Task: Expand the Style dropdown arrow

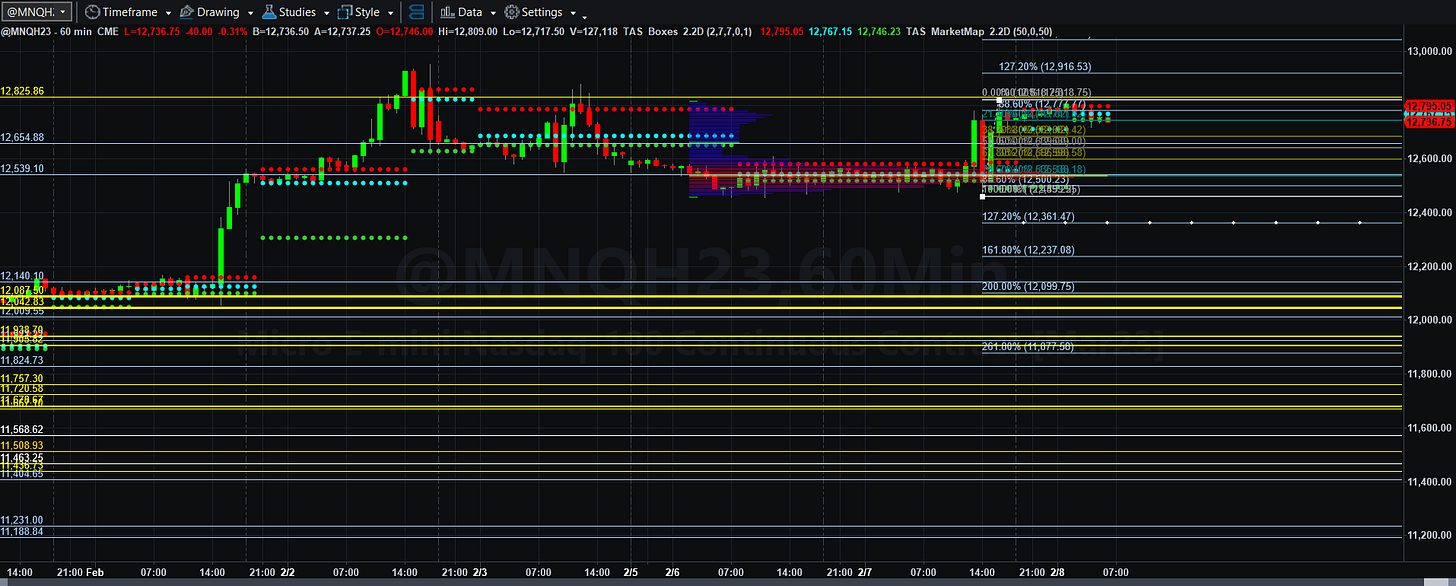Action: coord(389,13)
